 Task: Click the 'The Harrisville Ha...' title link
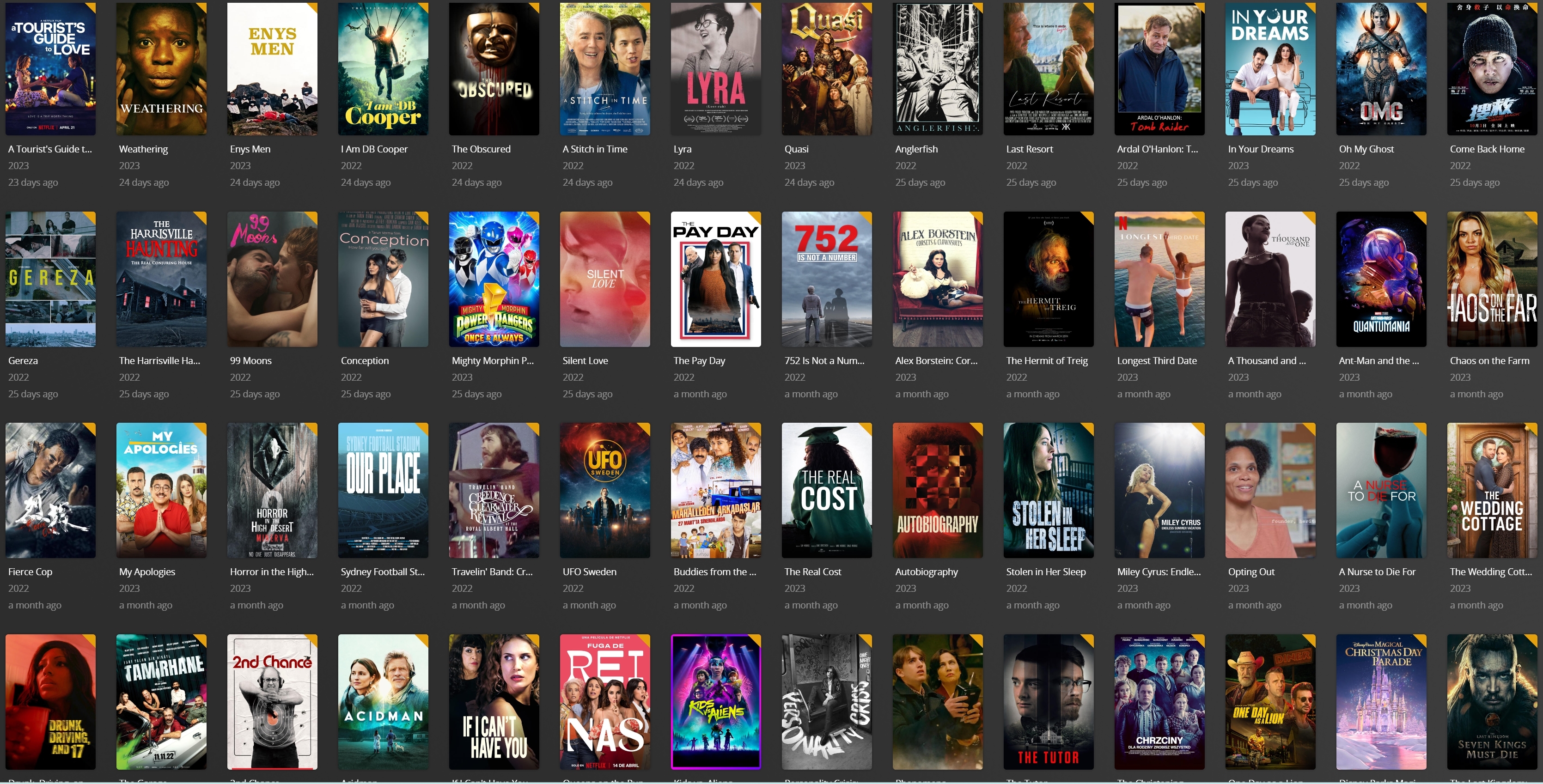tap(159, 360)
